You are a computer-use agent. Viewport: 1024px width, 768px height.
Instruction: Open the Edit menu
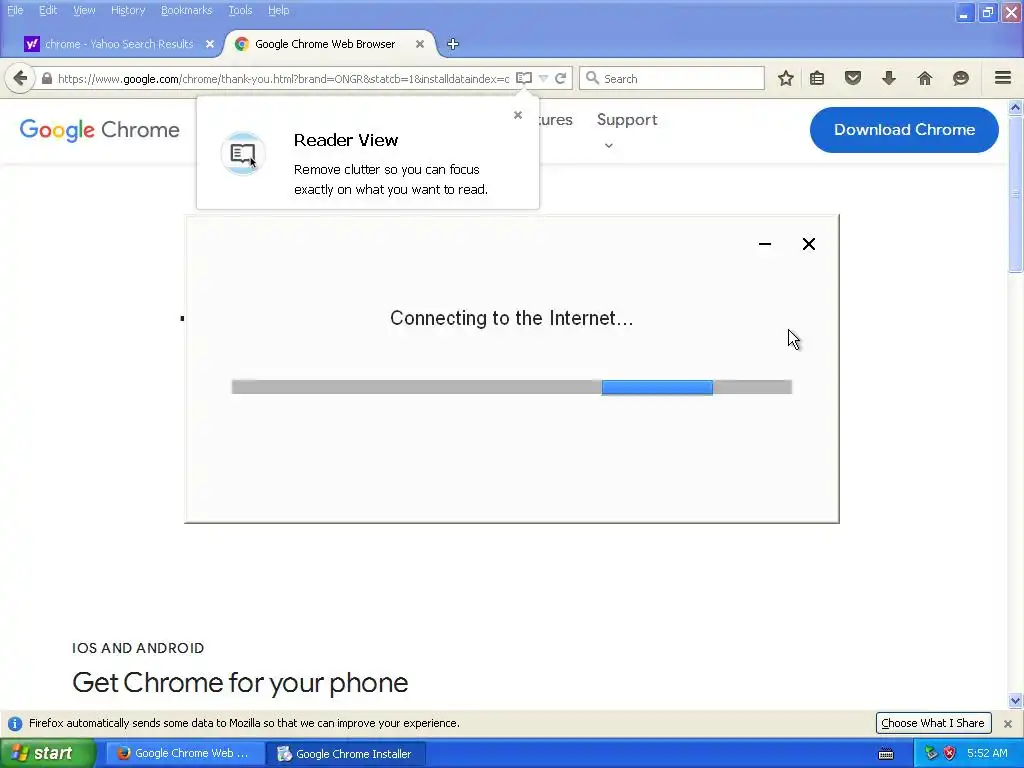click(48, 10)
